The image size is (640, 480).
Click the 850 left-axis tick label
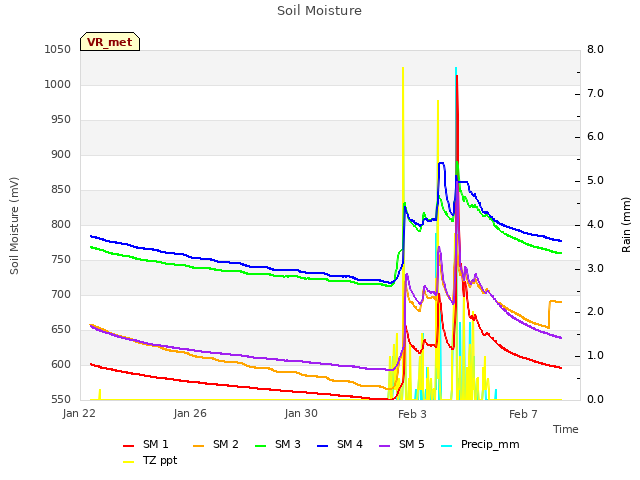[x=61, y=189]
